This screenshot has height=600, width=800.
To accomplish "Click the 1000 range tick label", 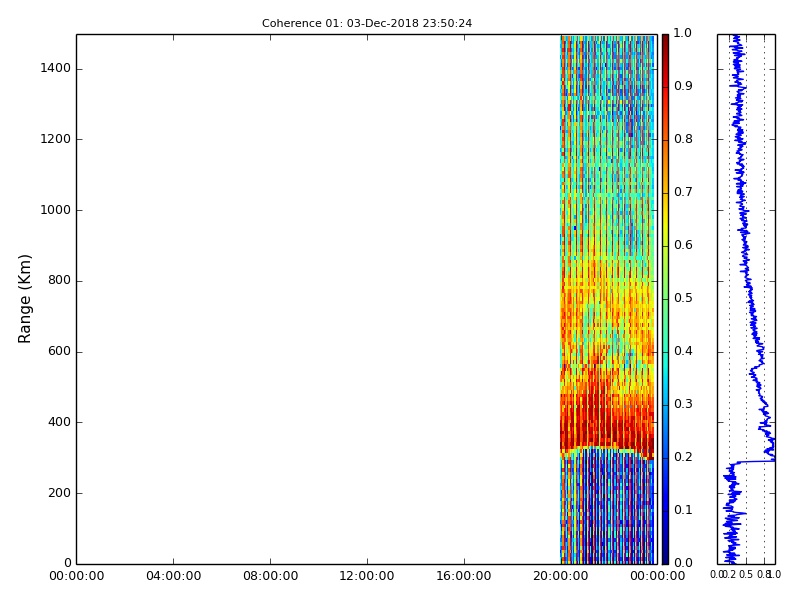I will pyautogui.click(x=56, y=210).
